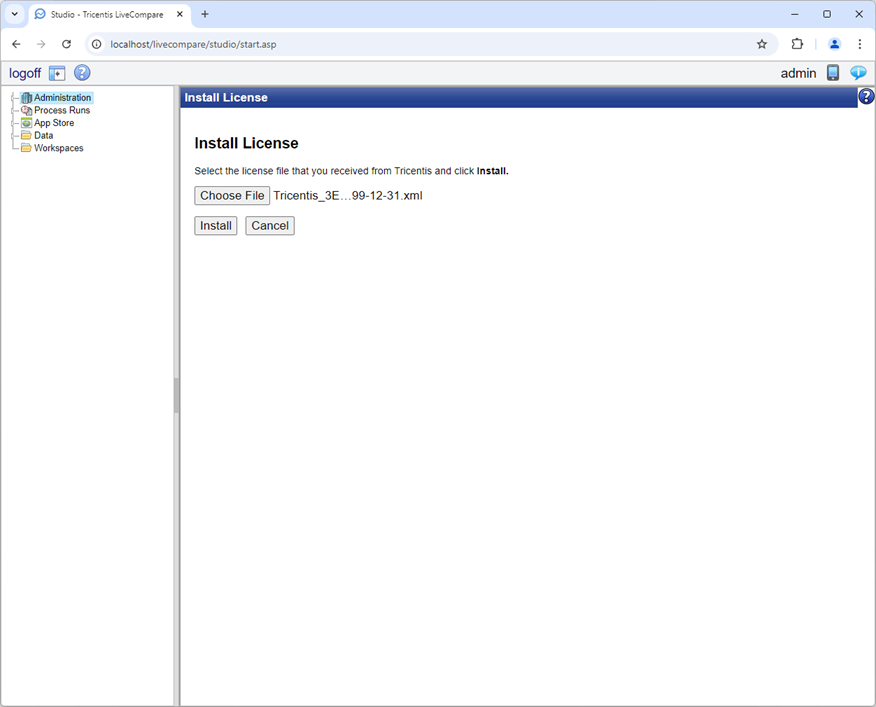The image size is (876, 707).
Task: Click the browser refresh icon
Action: [66, 44]
